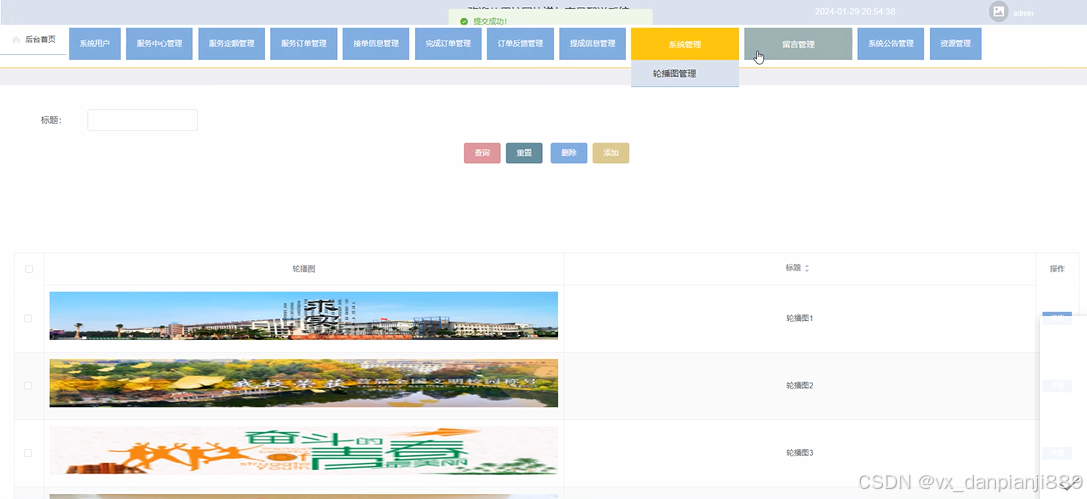This screenshot has height=499, width=1087.
Task: Click the 轮播图2 title cell
Action: (799, 385)
